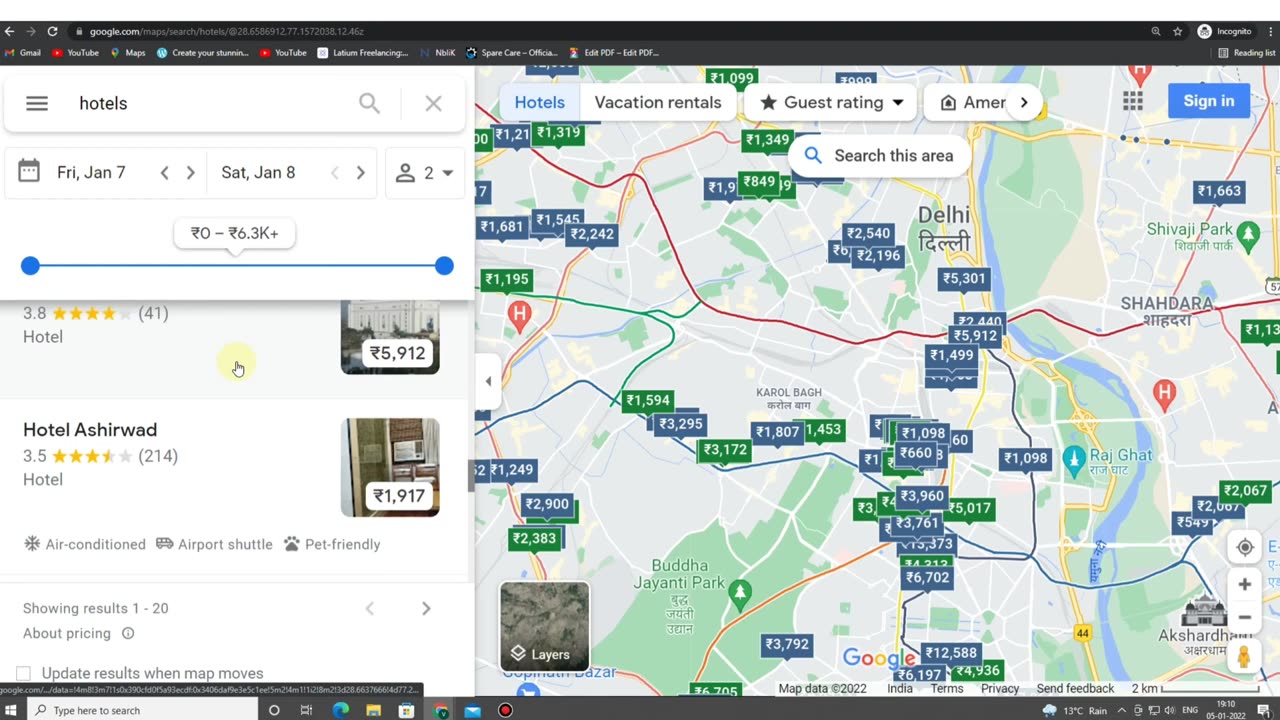Image resolution: width=1280 pixels, height=720 pixels.
Task: Open the Guest rating dropdown
Action: [x=831, y=102]
